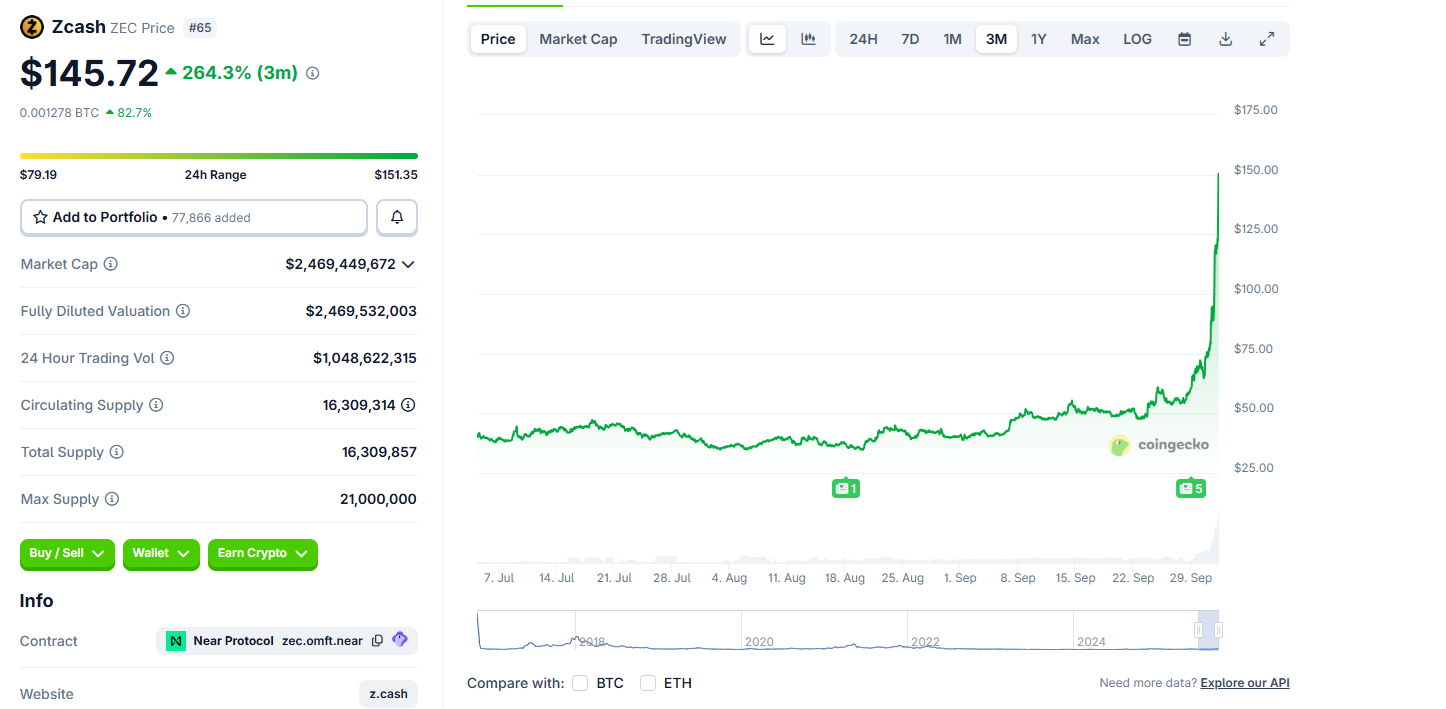Open the Buy / Sell dropdown

(x=67, y=554)
